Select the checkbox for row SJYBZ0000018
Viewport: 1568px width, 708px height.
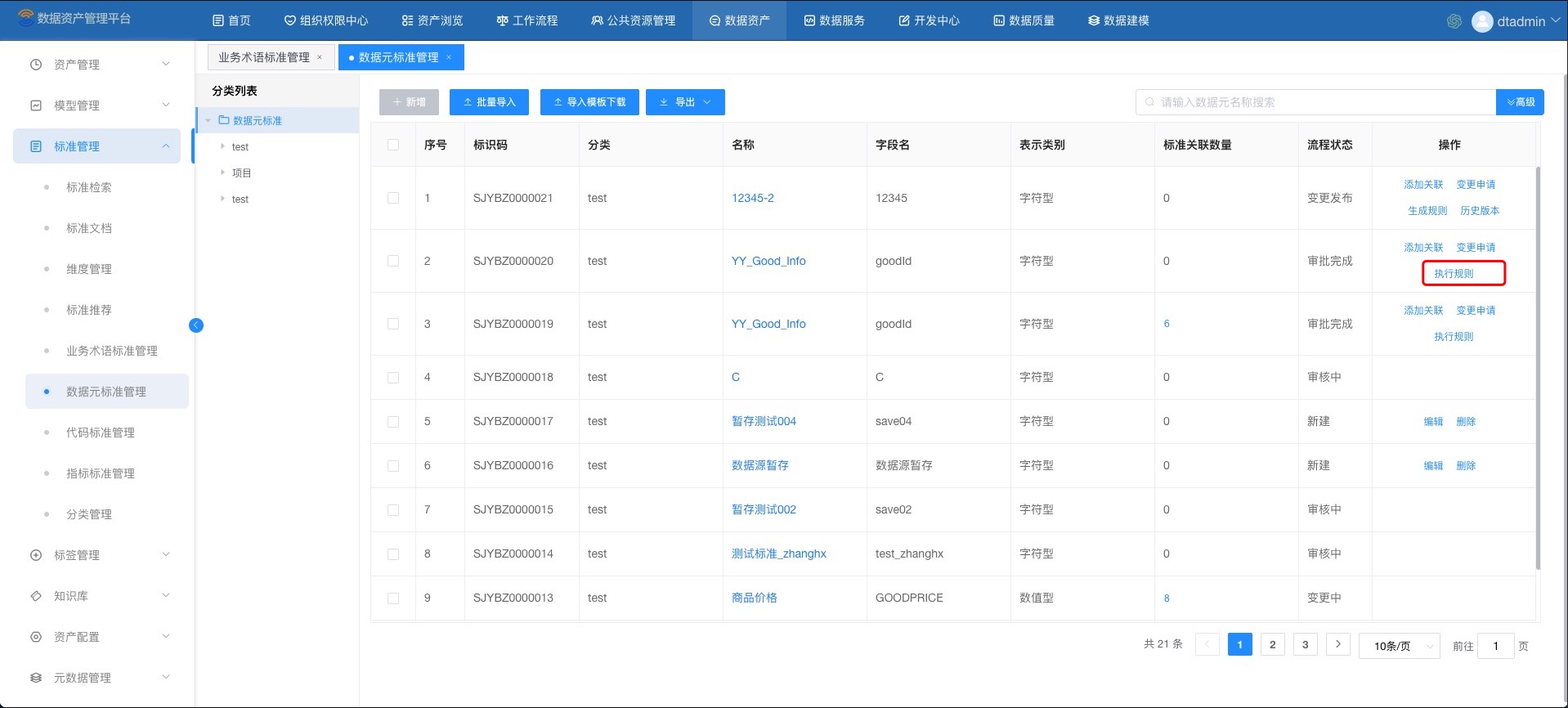pyautogui.click(x=393, y=378)
